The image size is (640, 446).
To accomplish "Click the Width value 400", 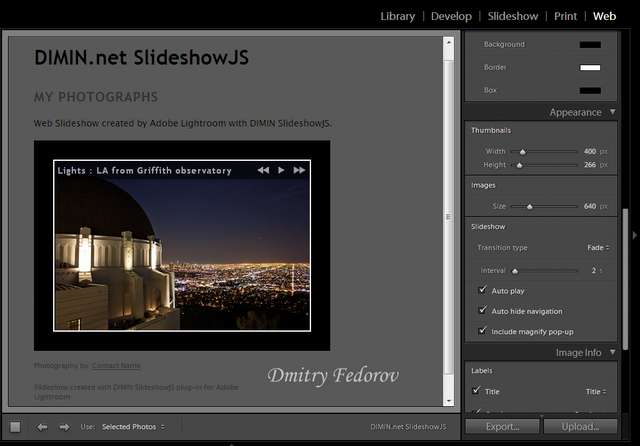I will point(590,151).
